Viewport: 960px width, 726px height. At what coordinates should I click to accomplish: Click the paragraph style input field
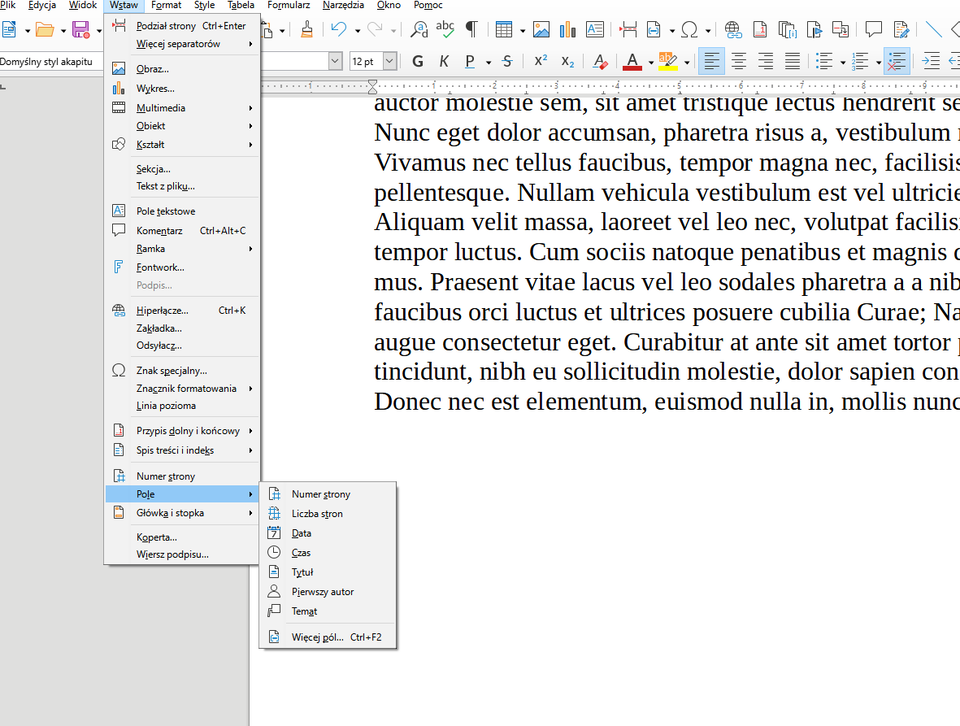(50, 61)
